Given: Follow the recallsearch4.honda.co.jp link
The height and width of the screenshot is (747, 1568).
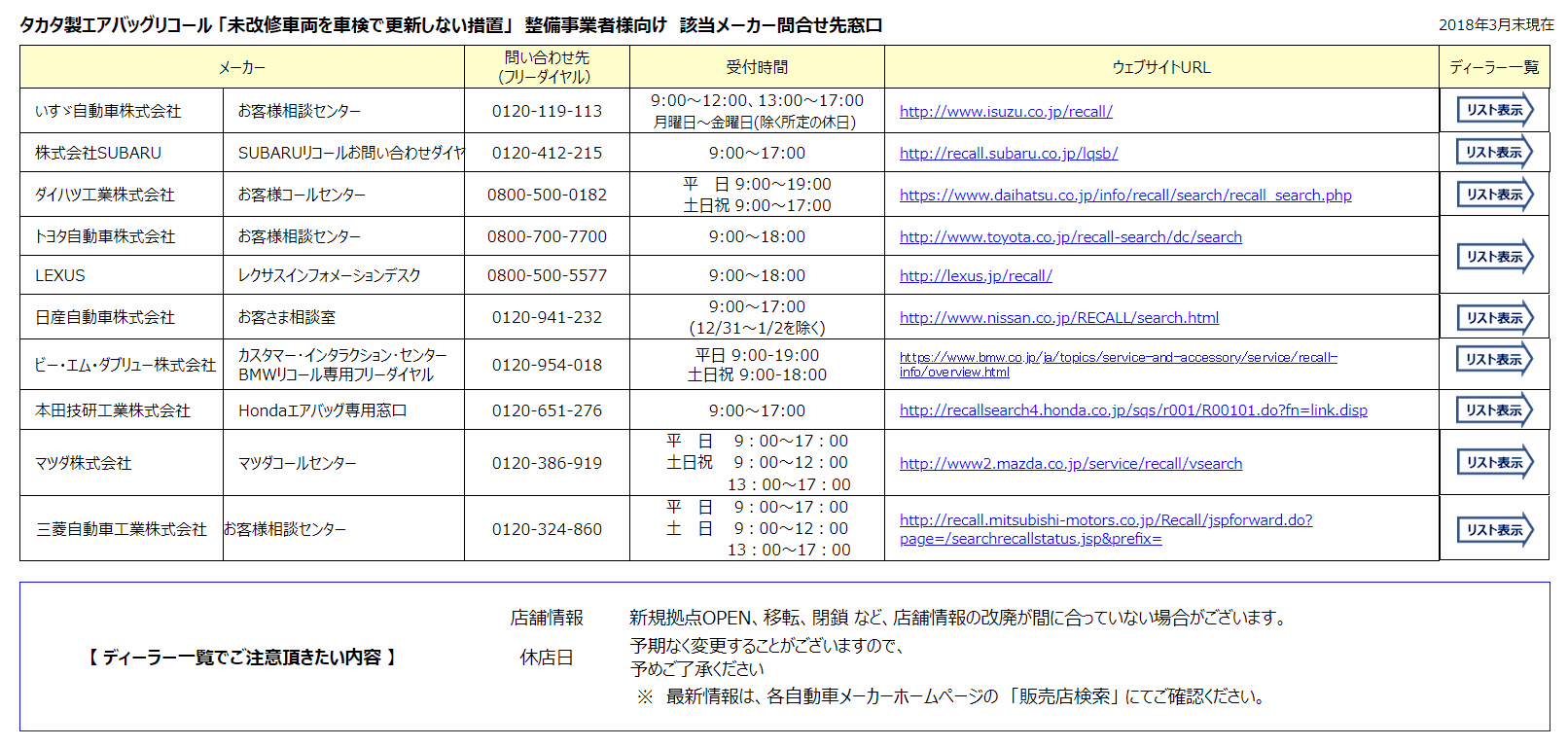Looking at the screenshot, I should (1133, 409).
